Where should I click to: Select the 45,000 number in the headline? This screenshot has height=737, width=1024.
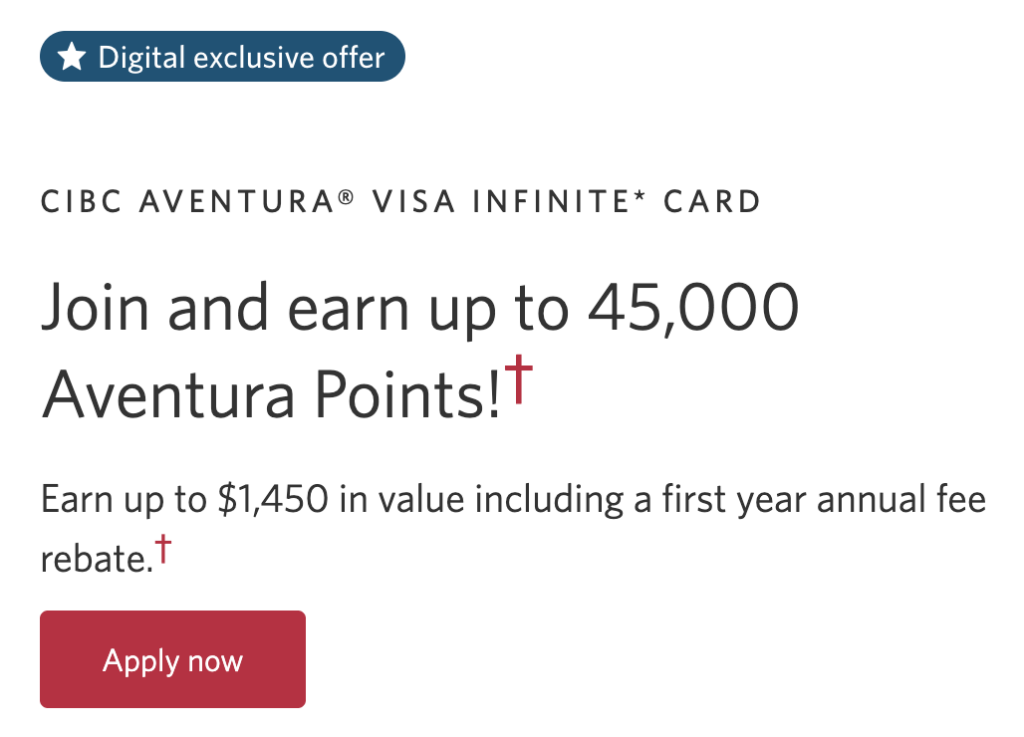(694, 308)
